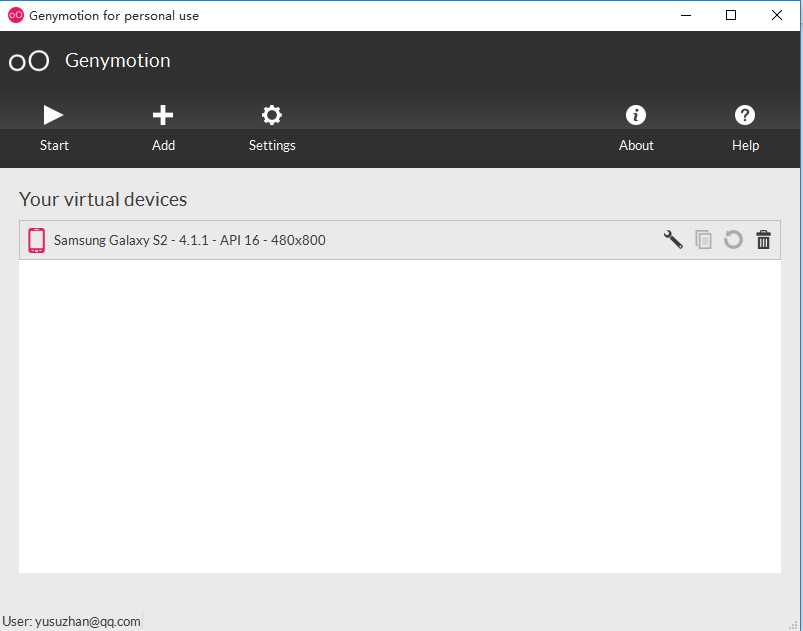
Task: Clone the Samsung Galaxy S2 device
Action: tap(703, 240)
